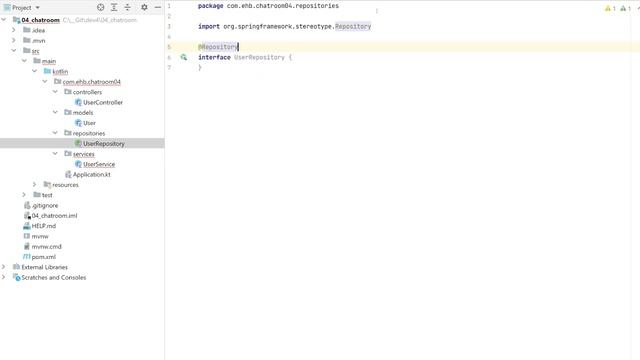Click line number 5 in gutter
The image size is (640, 360).
169,47
